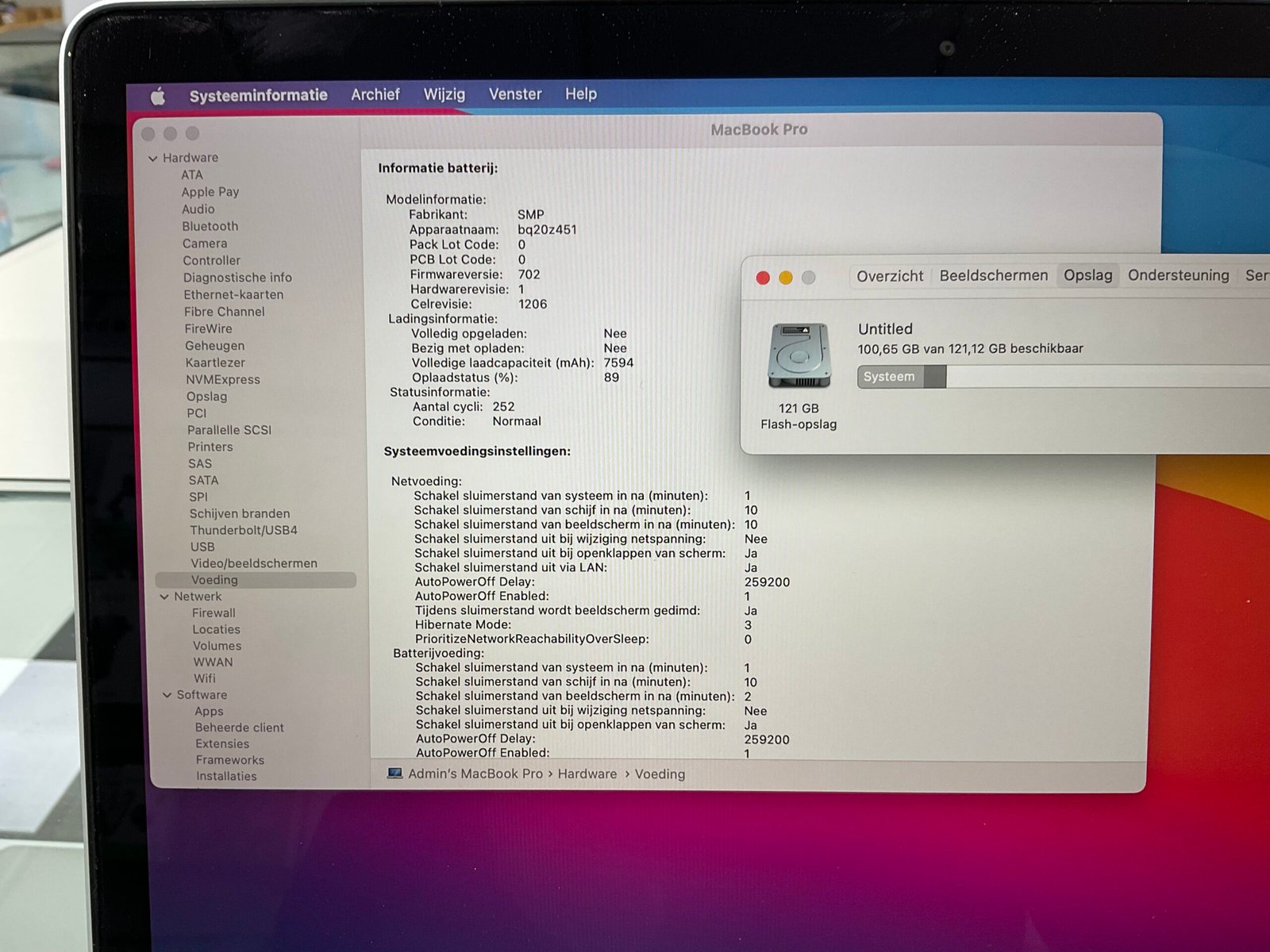Viewport: 1270px width, 952px height.
Task: Select USB in the sidebar
Action: [202, 547]
